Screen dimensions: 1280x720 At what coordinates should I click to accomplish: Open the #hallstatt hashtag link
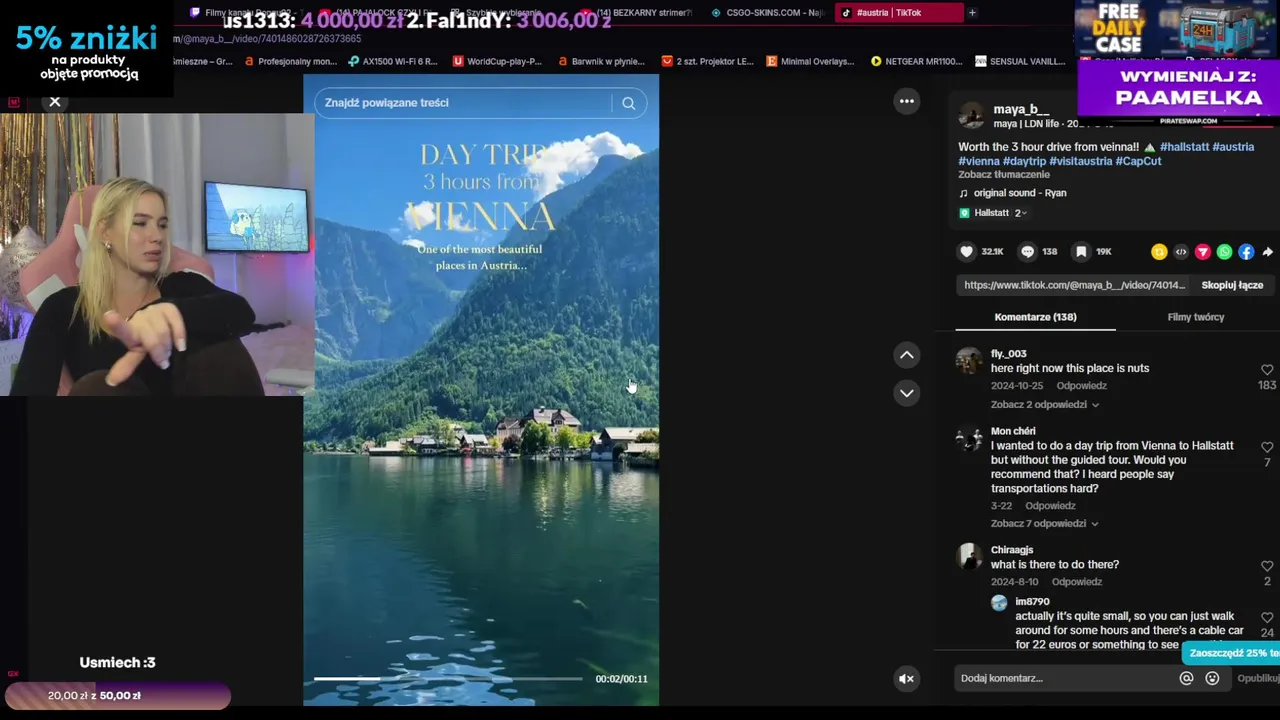click(x=1184, y=147)
